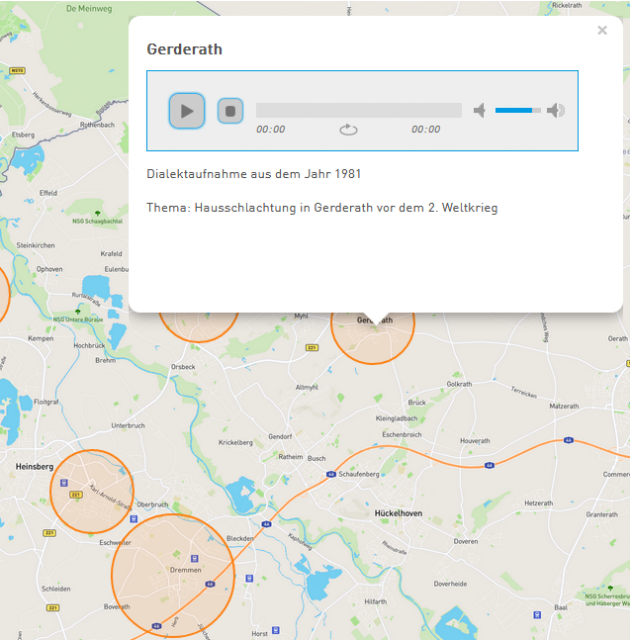Viewport: 630px width, 640px height.
Task: Click the Houverath place label
Action: point(475,441)
